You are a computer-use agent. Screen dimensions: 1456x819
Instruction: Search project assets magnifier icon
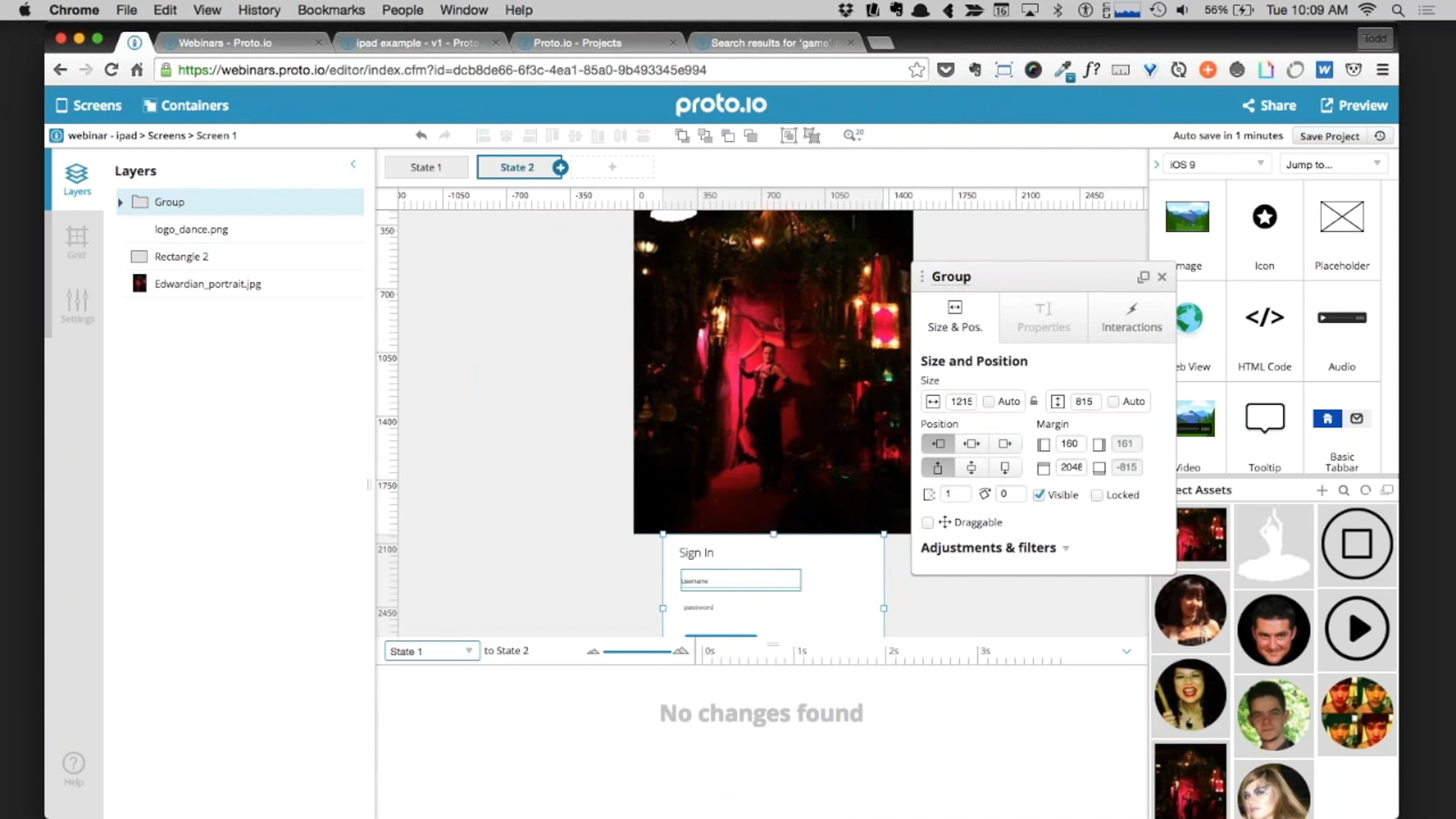(1344, 490)
